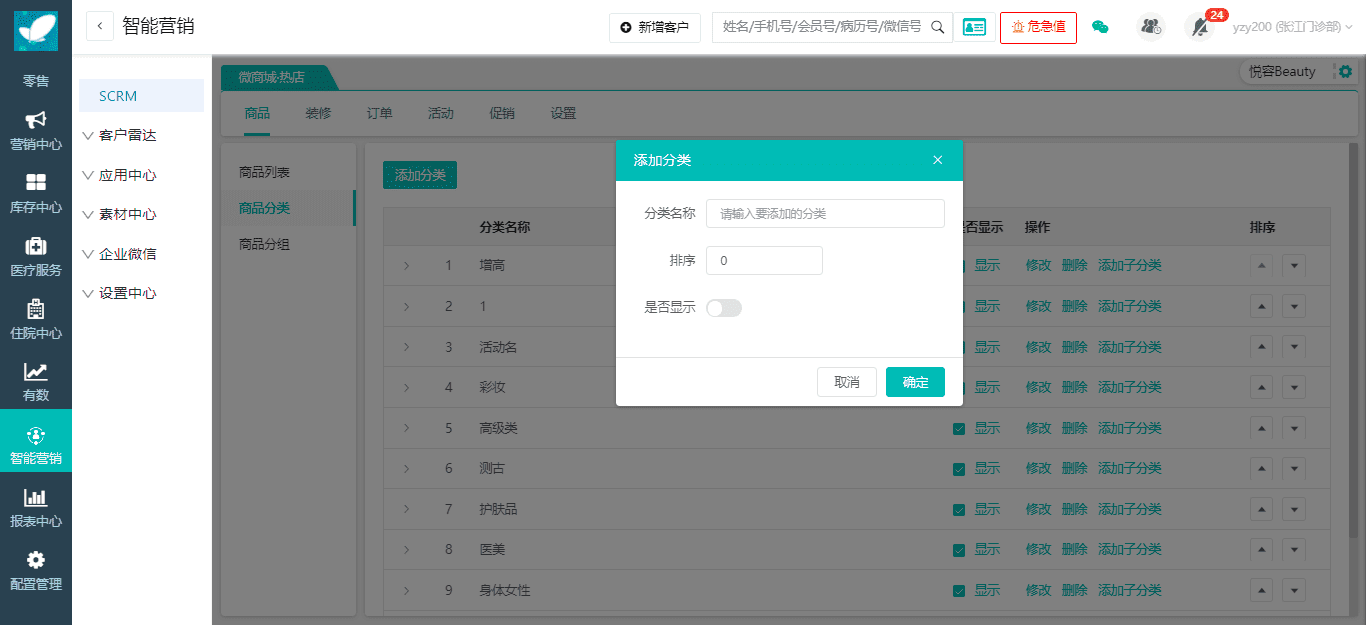Click the ID card icon beside search
This screenshot has width=1366, height=625.
tap(974, 28)
